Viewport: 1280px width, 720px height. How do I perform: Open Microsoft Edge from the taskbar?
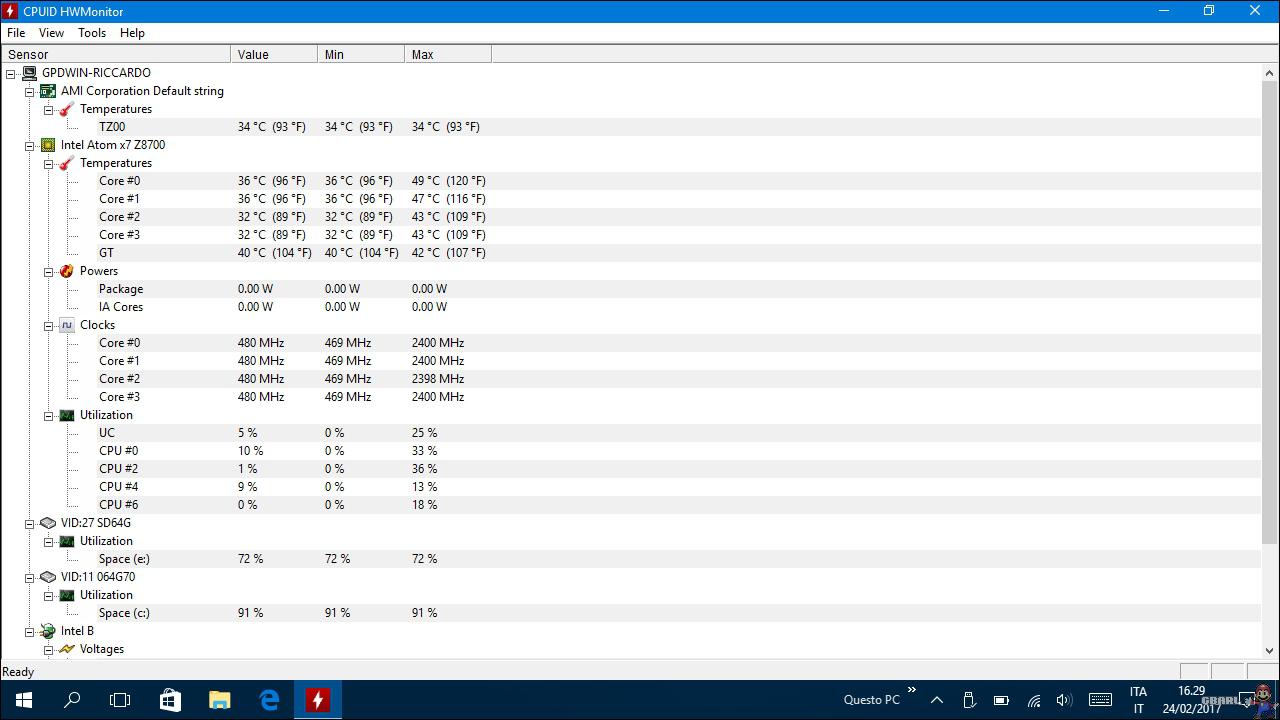pyautogui.click(x=268, y=700)
